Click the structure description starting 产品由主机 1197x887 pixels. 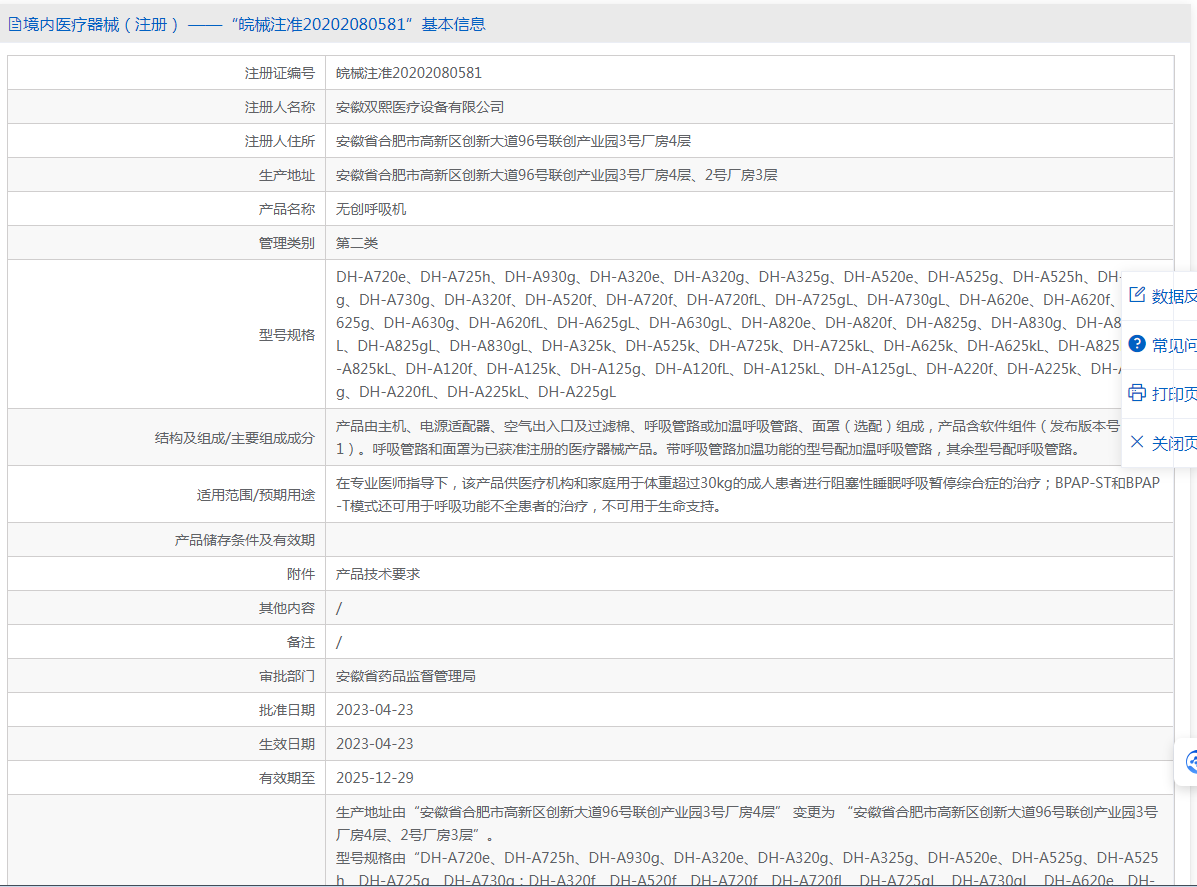click(x=728, y=437)
